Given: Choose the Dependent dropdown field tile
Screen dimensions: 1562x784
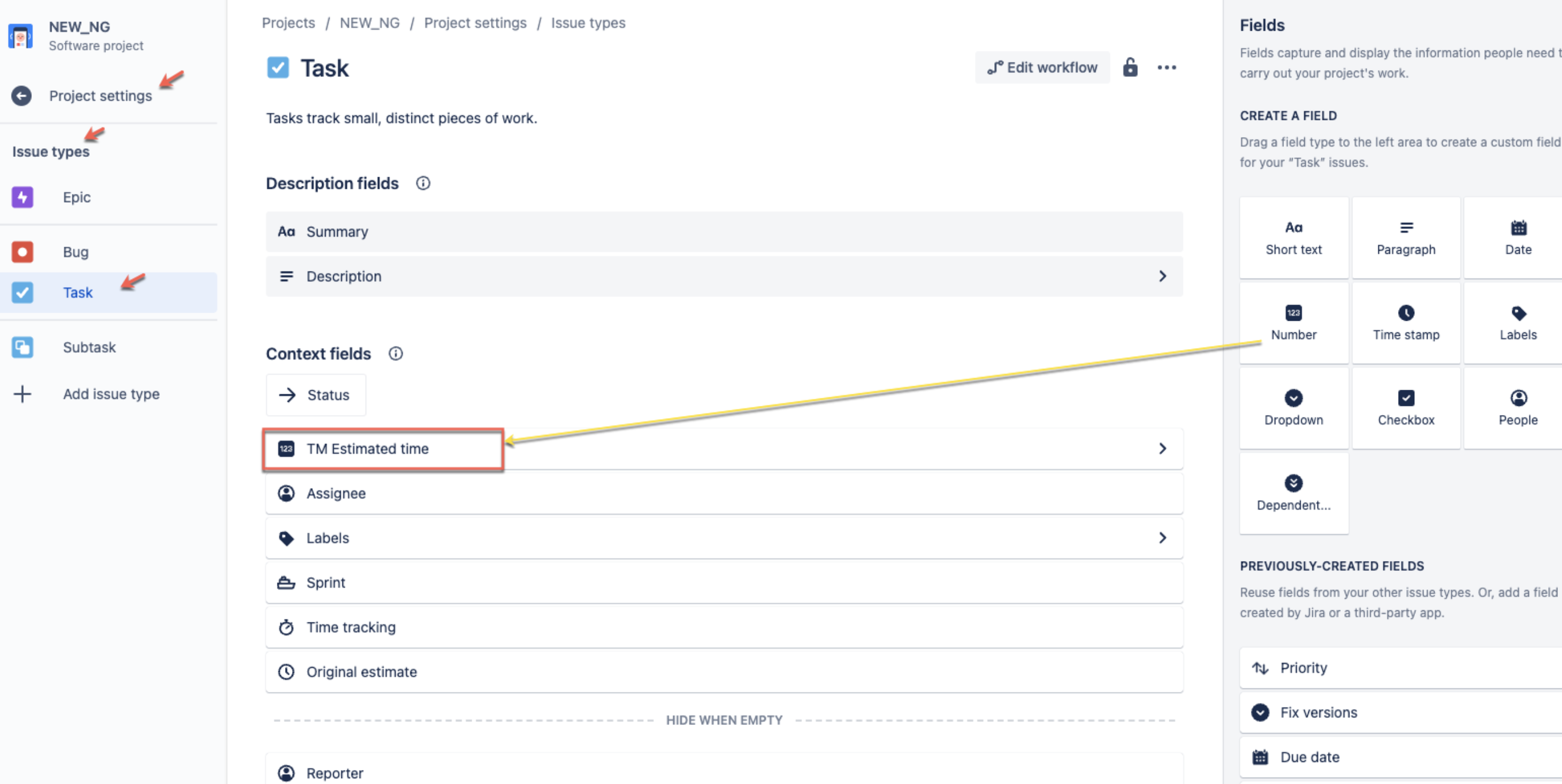Looking at the screenshot, I should pos(1293,493).
